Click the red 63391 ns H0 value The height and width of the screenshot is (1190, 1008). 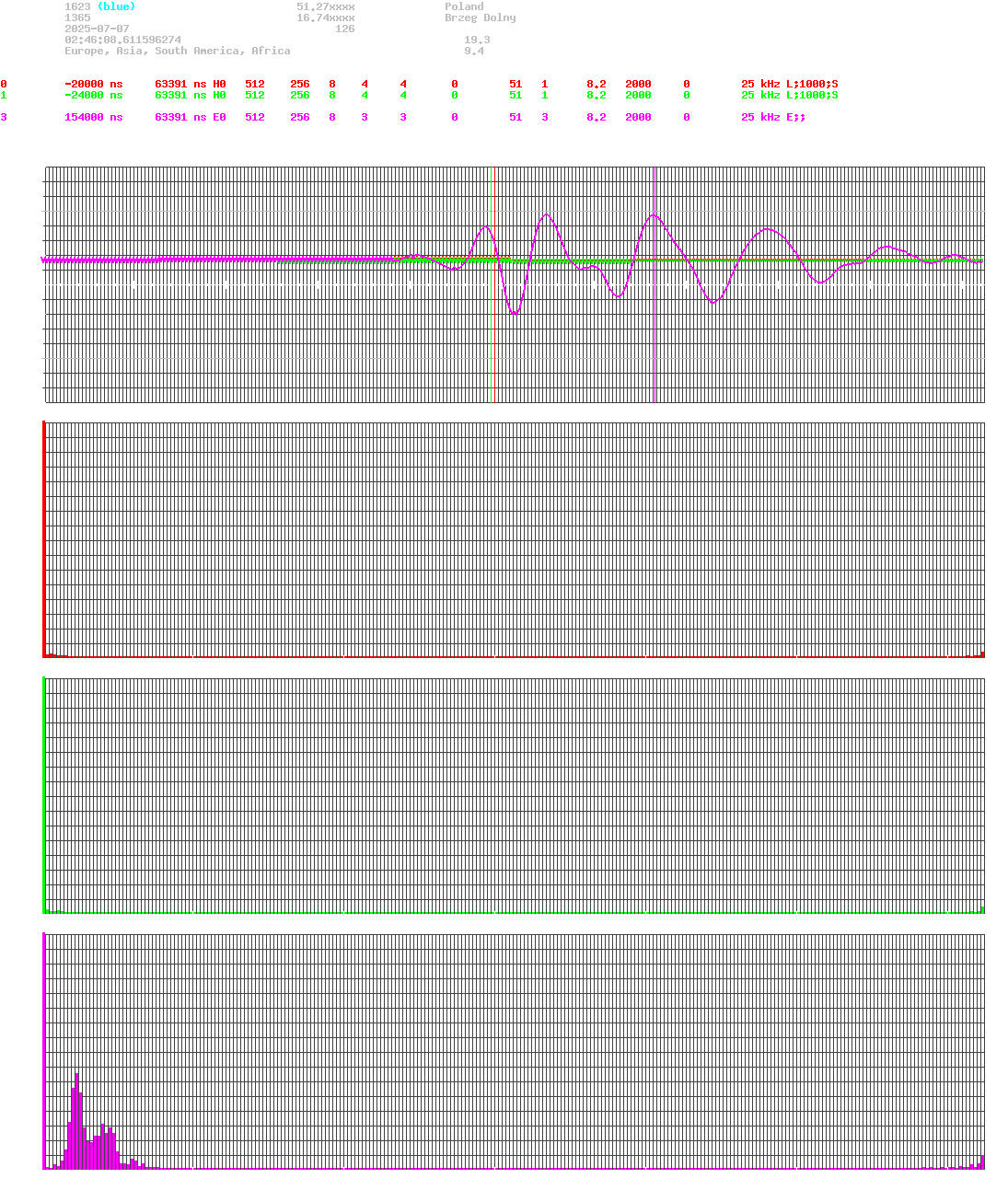(x=190, y=84)
